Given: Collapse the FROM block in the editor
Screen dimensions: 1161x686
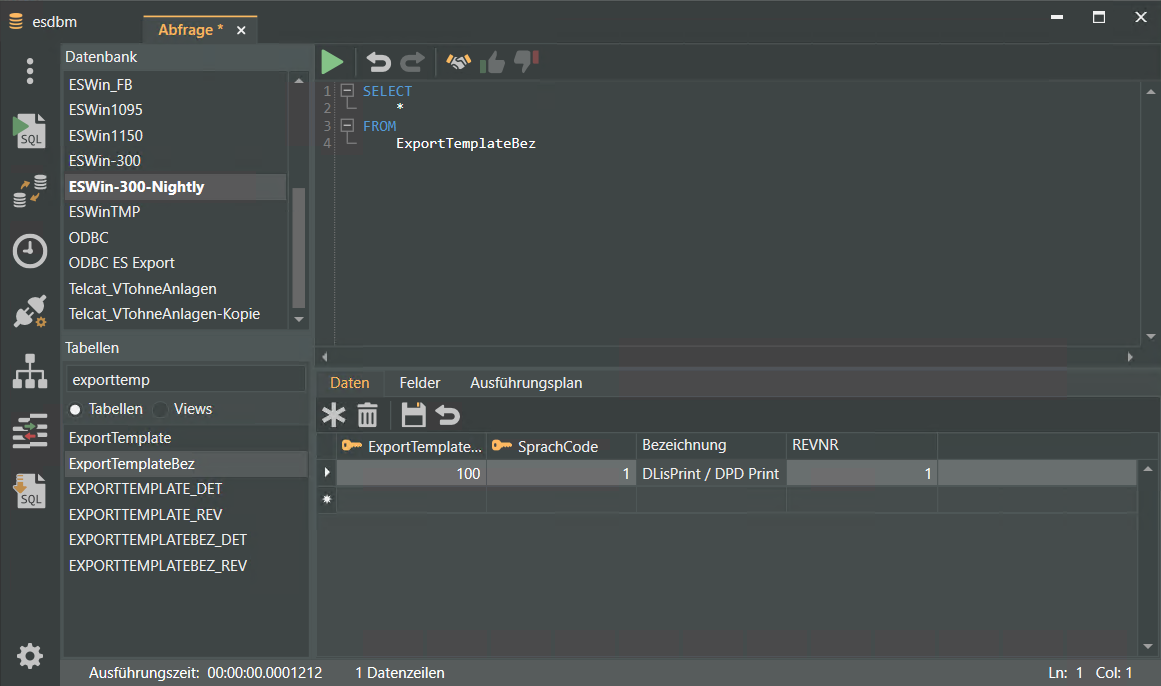Looking at the screenshot, I should point(347,126).
